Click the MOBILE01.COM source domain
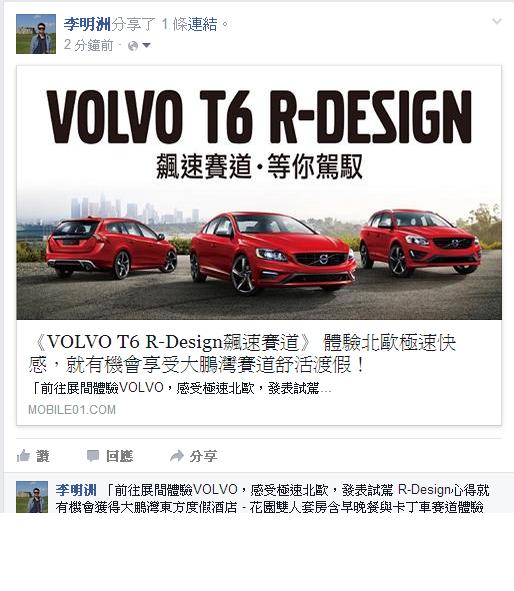This screenshot has height=591, width=514. tap(72, 410)
